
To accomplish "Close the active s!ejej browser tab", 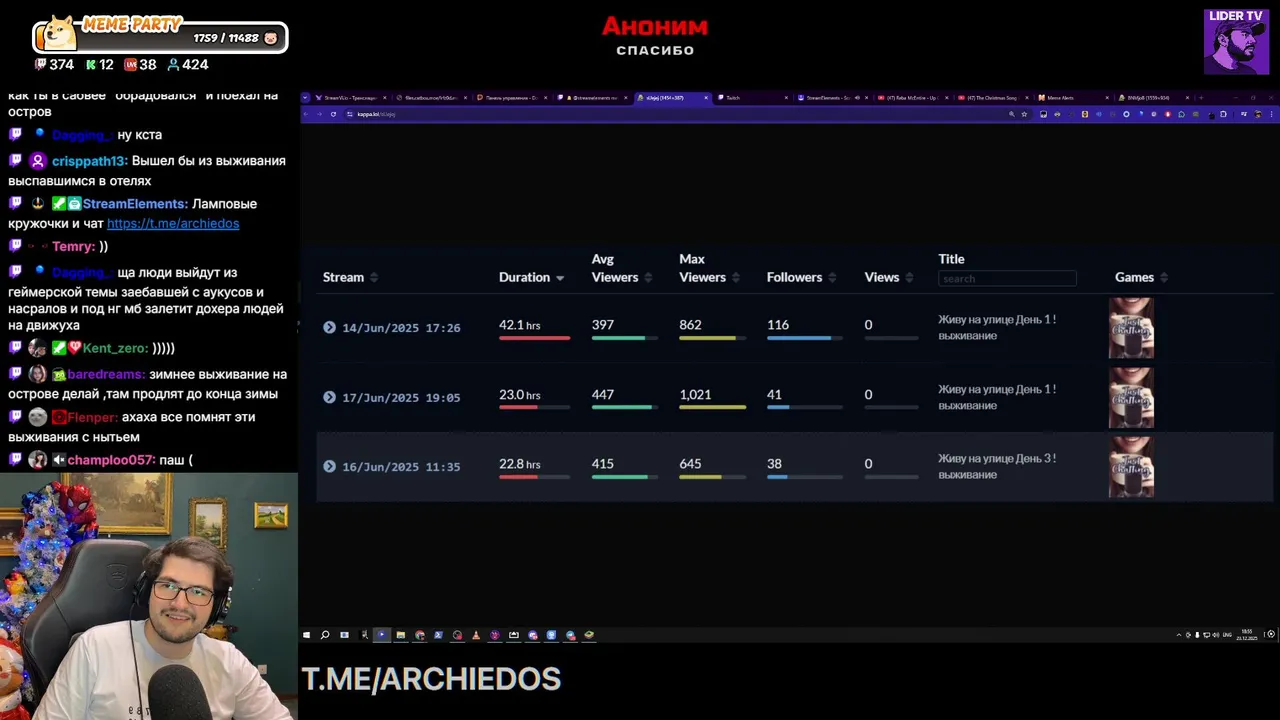I will (x=706, y=98).
